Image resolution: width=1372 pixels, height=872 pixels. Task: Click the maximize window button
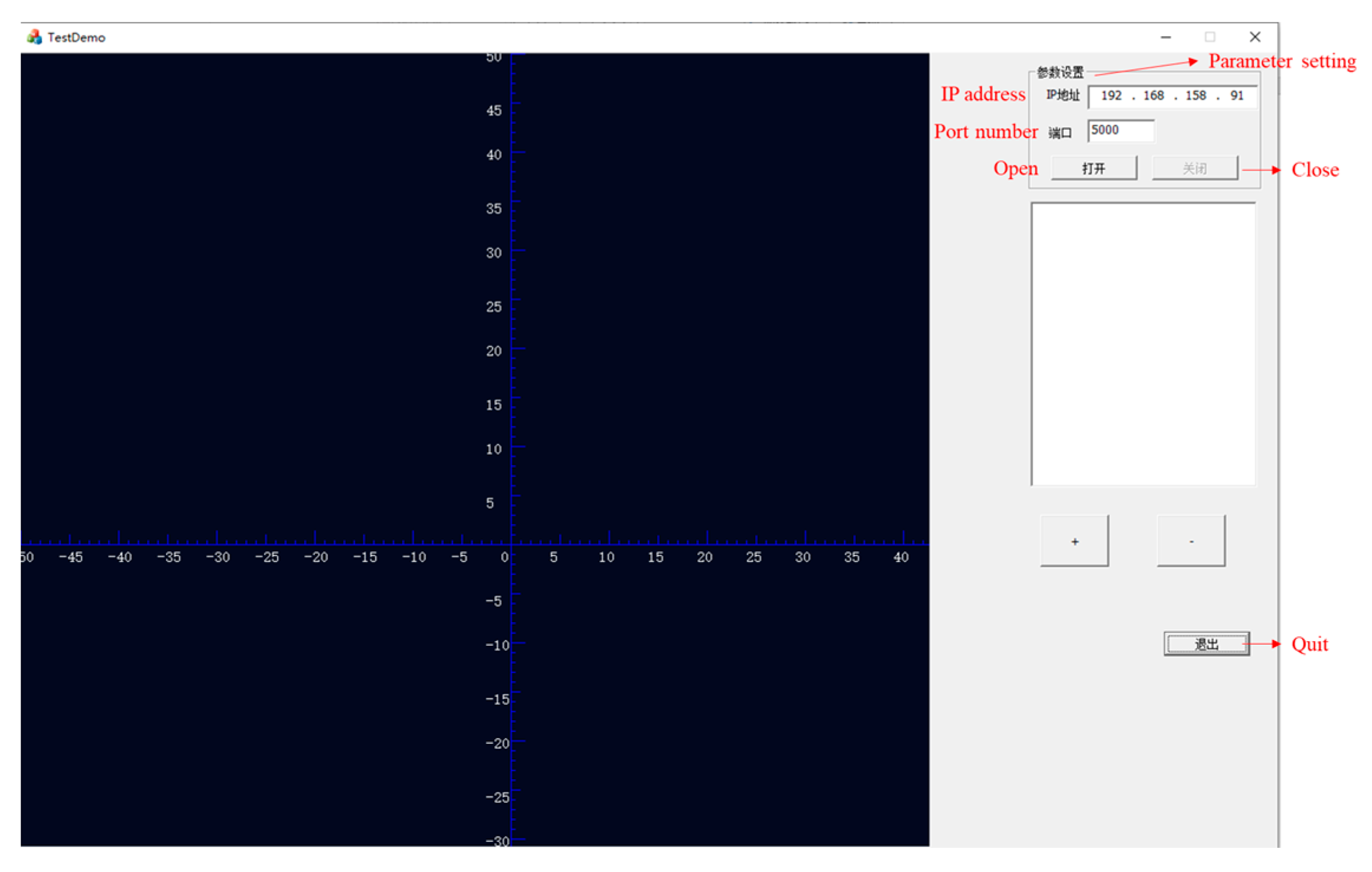[x=1210, y=37]
